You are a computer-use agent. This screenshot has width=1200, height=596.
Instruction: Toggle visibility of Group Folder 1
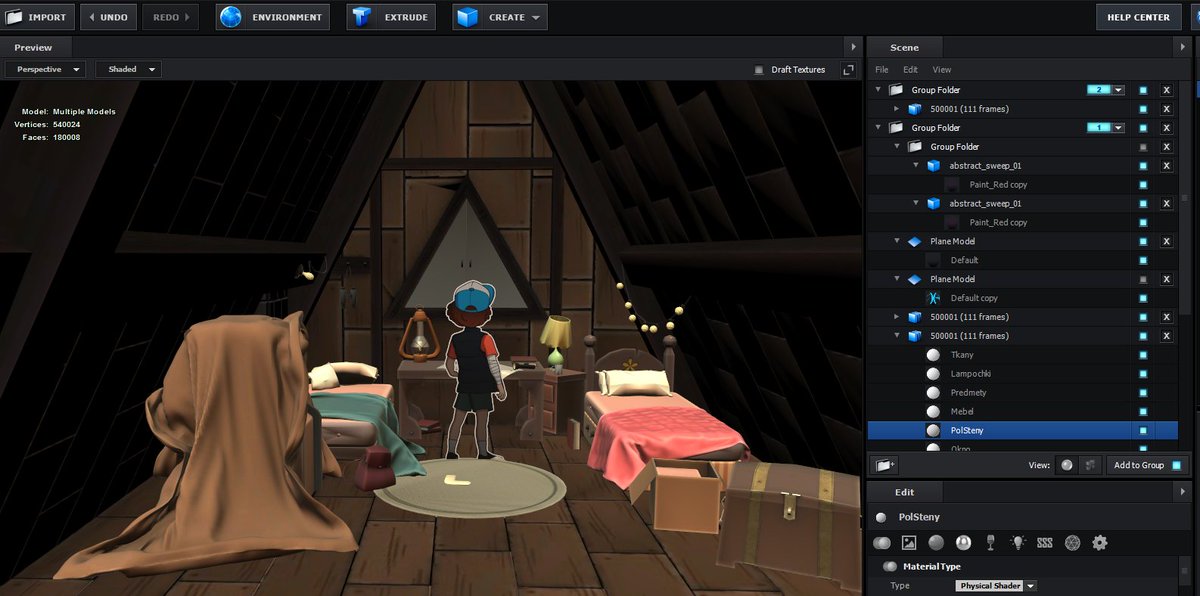click(1143, 128)
